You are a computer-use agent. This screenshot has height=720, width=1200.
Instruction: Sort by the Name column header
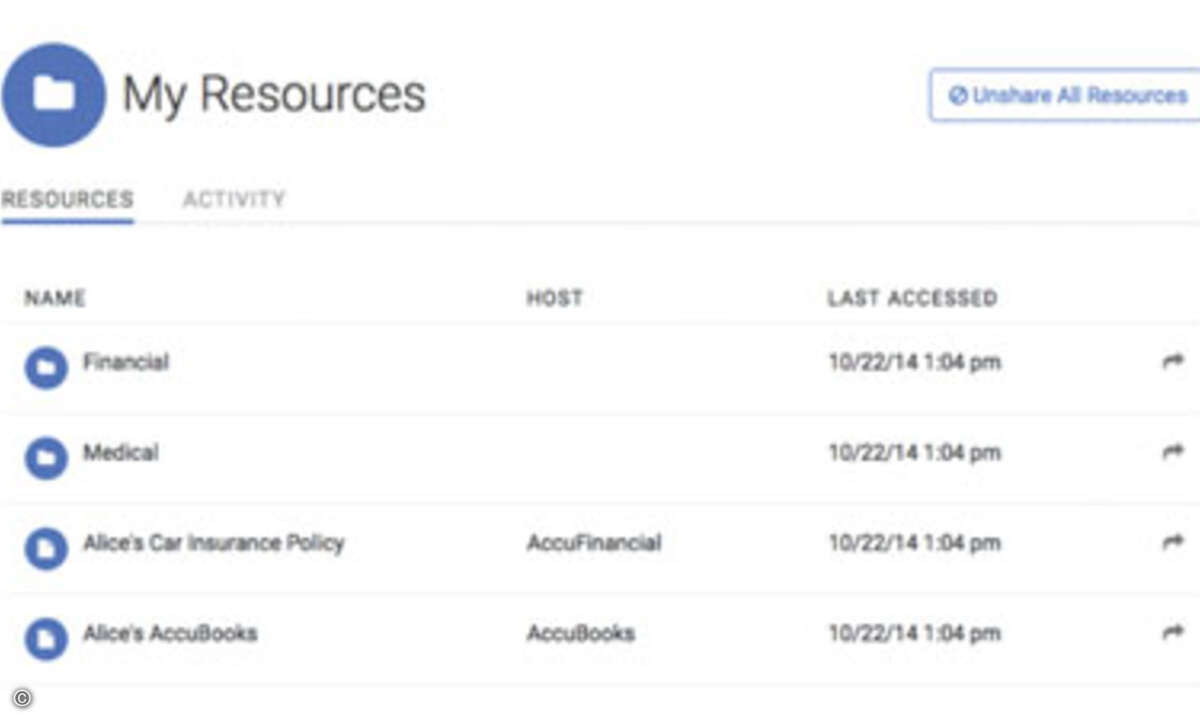55,298
